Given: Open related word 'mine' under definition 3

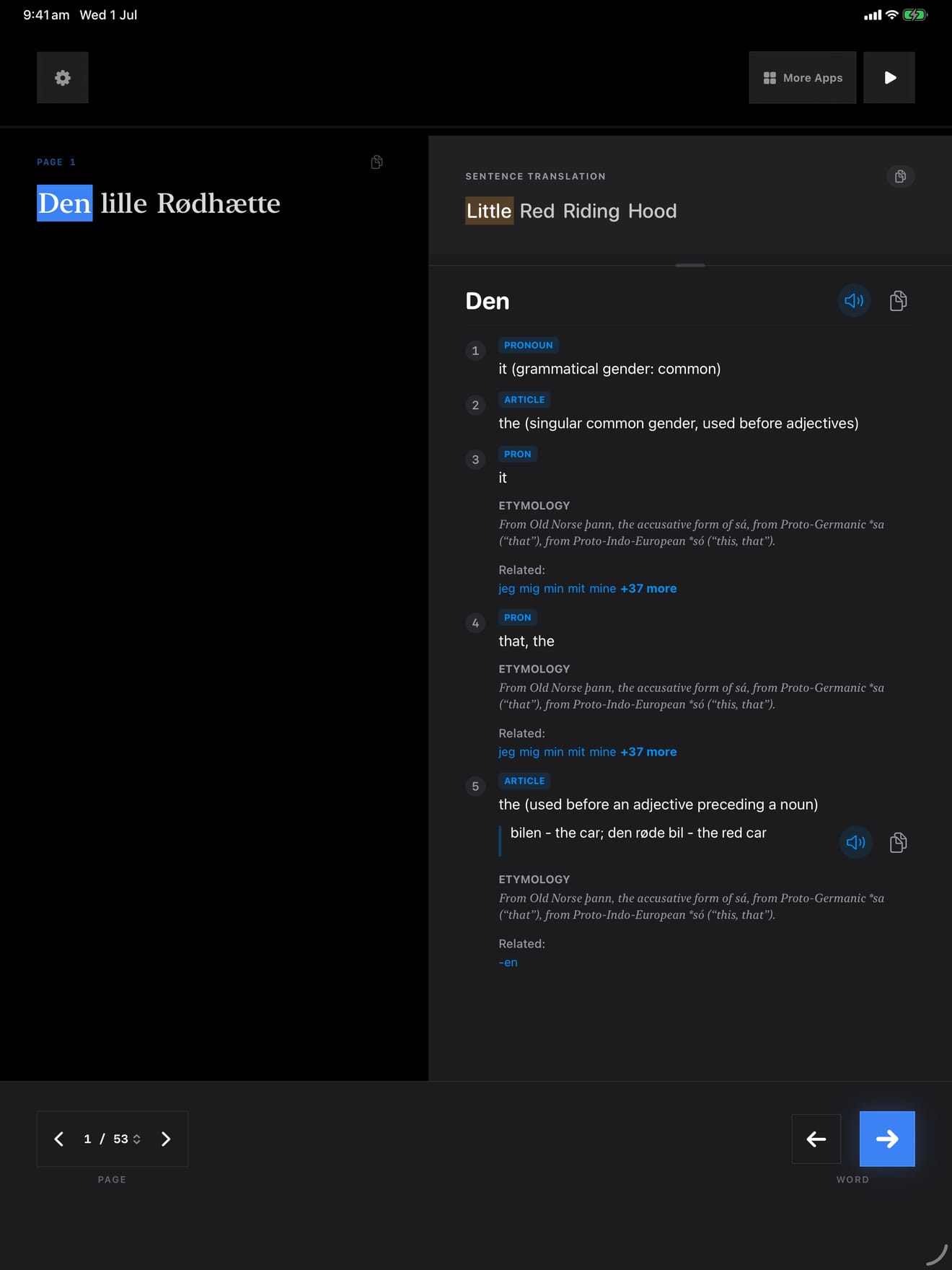Looking at the screenshot, I should (x=602, y=588).
